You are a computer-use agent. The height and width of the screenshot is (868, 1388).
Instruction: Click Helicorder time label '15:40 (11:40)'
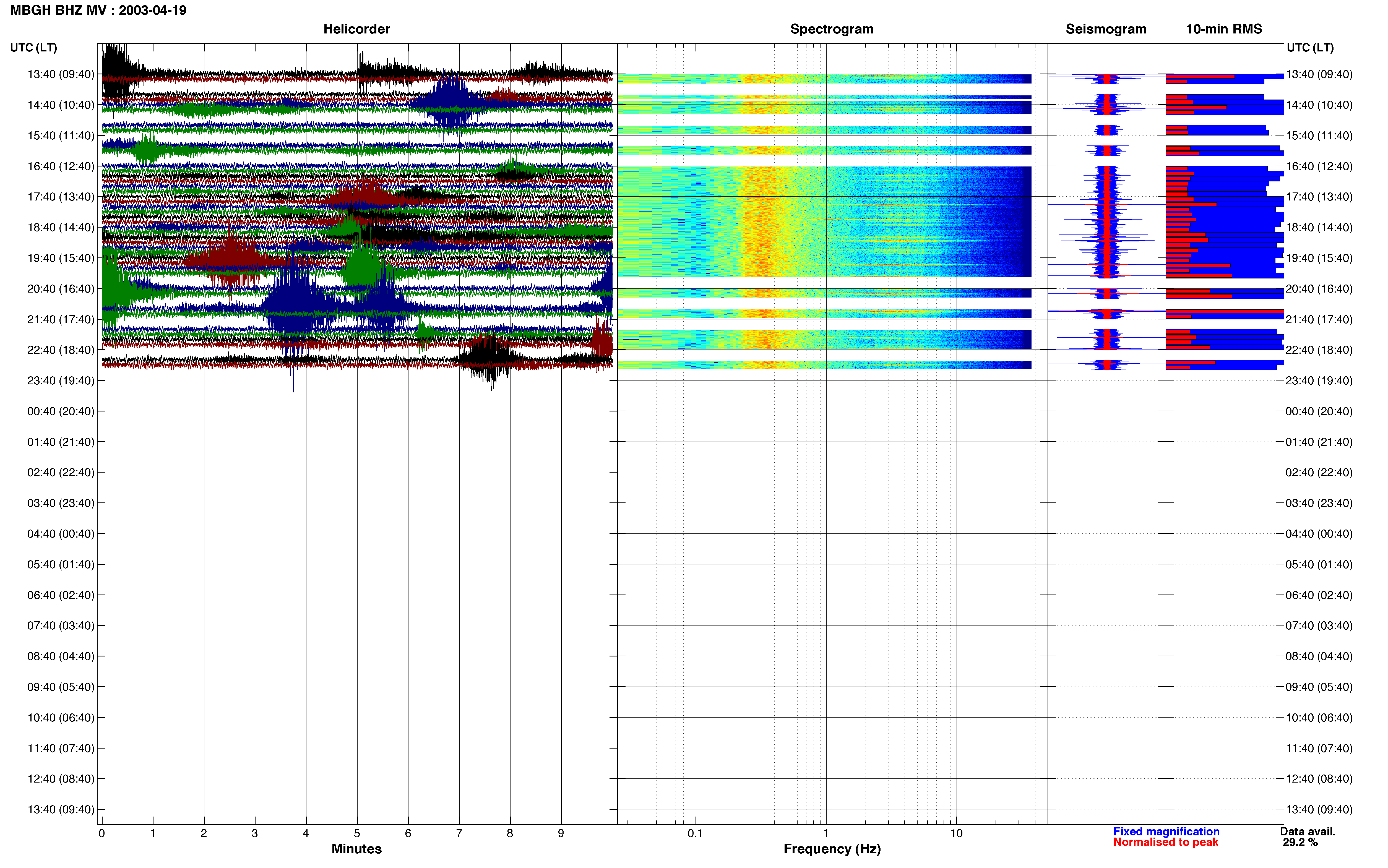pyautogui.click(x=61, y=135)
